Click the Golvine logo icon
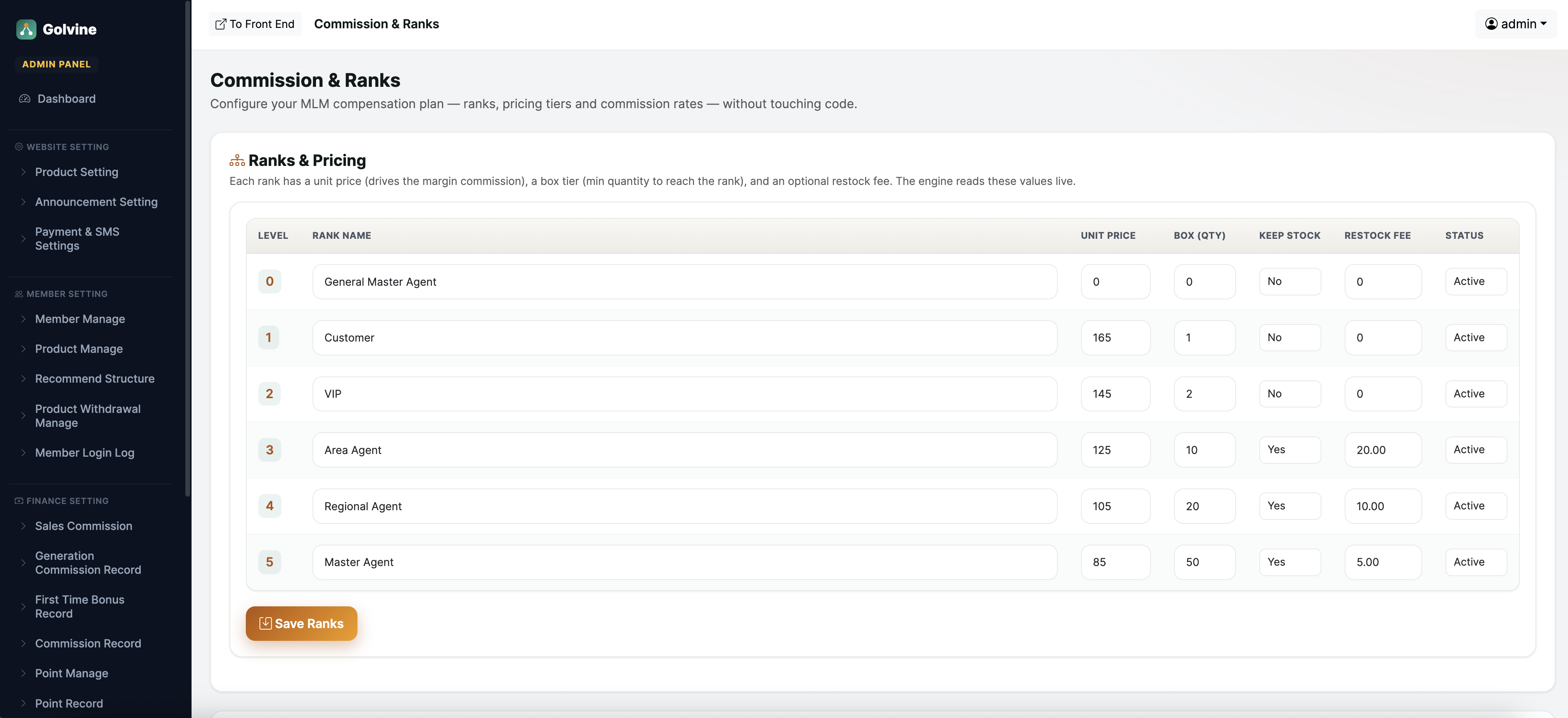The width and height of the screenshot is (1568, 718). point(26,29)
